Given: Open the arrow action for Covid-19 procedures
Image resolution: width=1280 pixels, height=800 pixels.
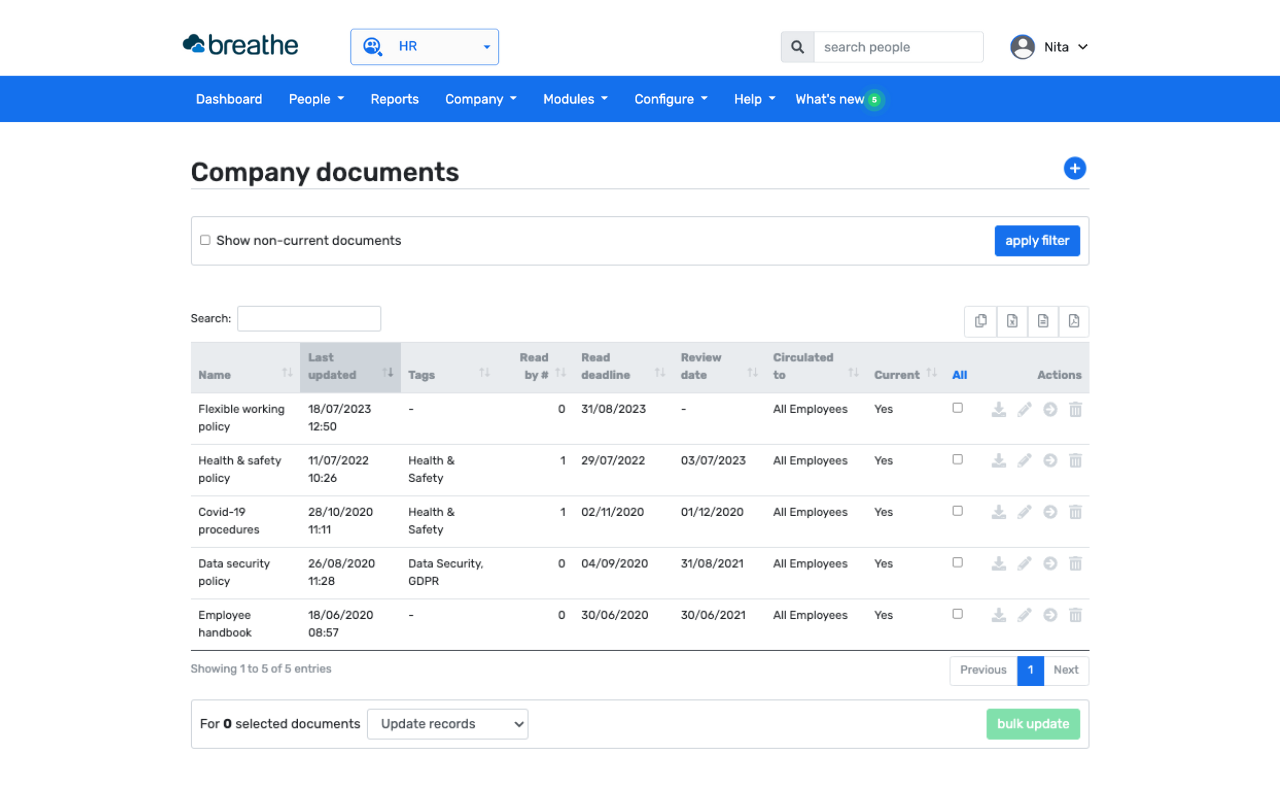Looking at the screenshot, I should tap(1050, 512).
